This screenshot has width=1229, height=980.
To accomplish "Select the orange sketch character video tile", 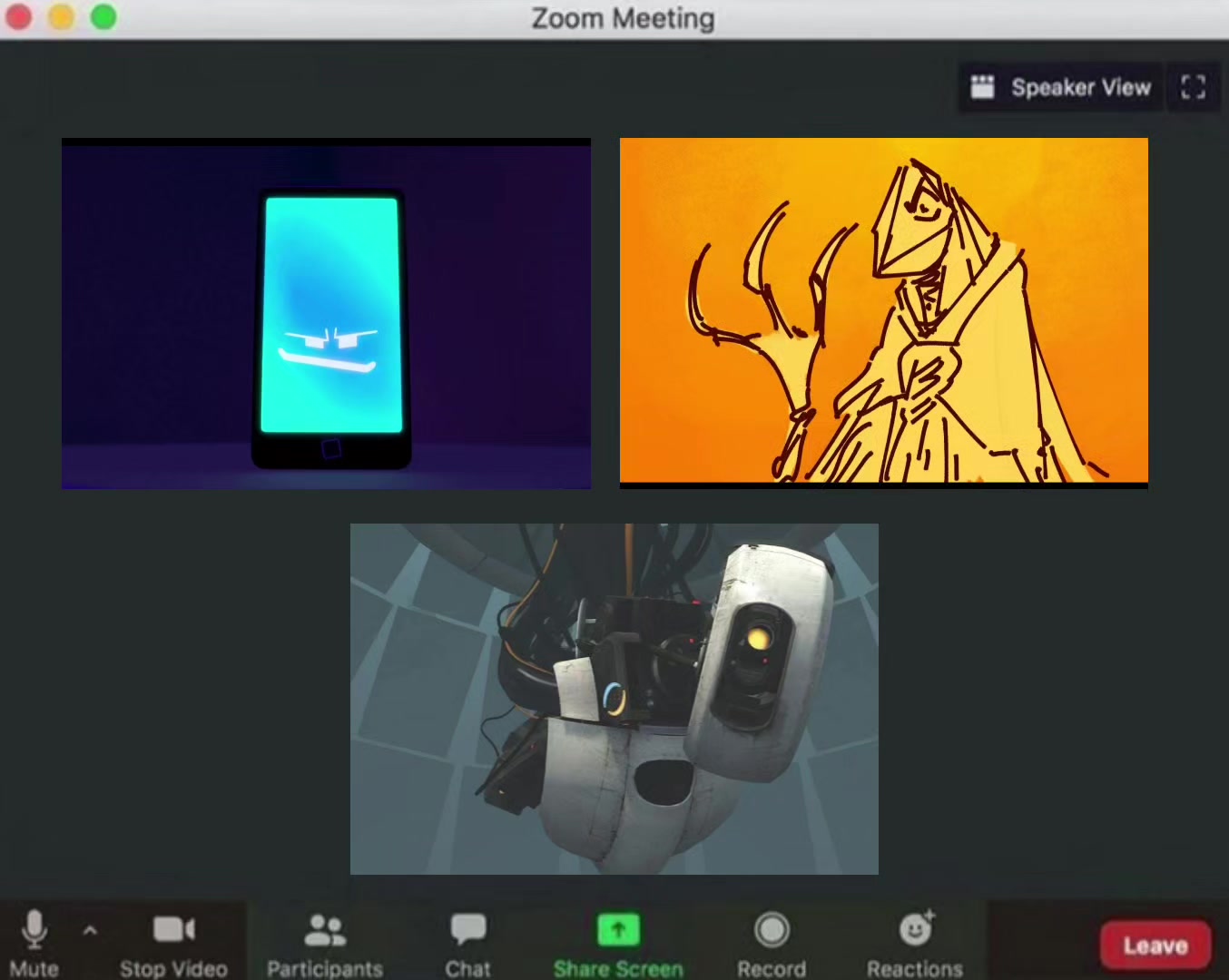I will [884, 313].
